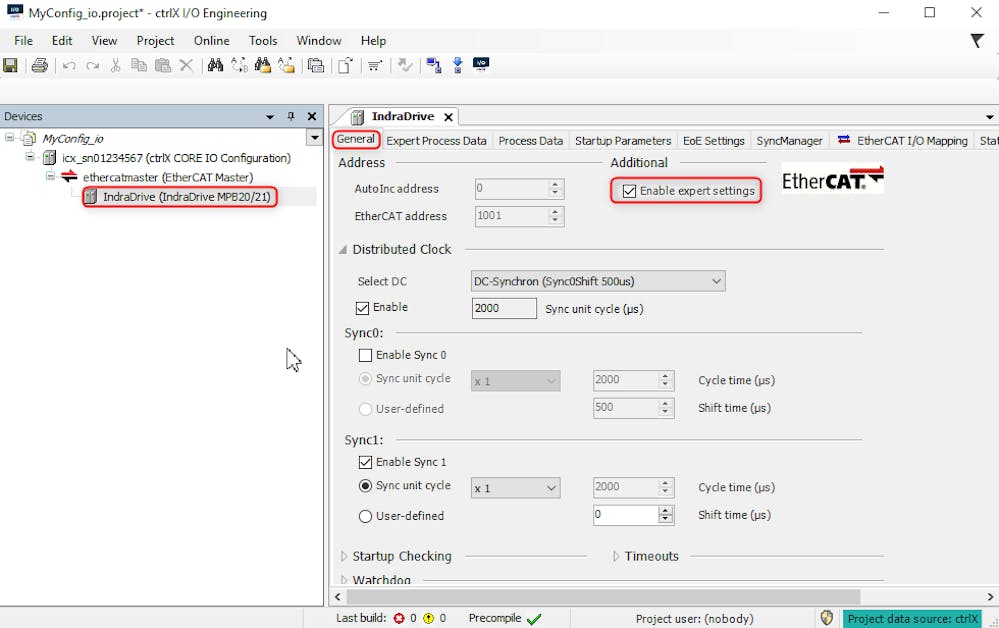Click the network login toolbar icon
This screenshot has width=999, height=628.
click(x=434, y=65)
